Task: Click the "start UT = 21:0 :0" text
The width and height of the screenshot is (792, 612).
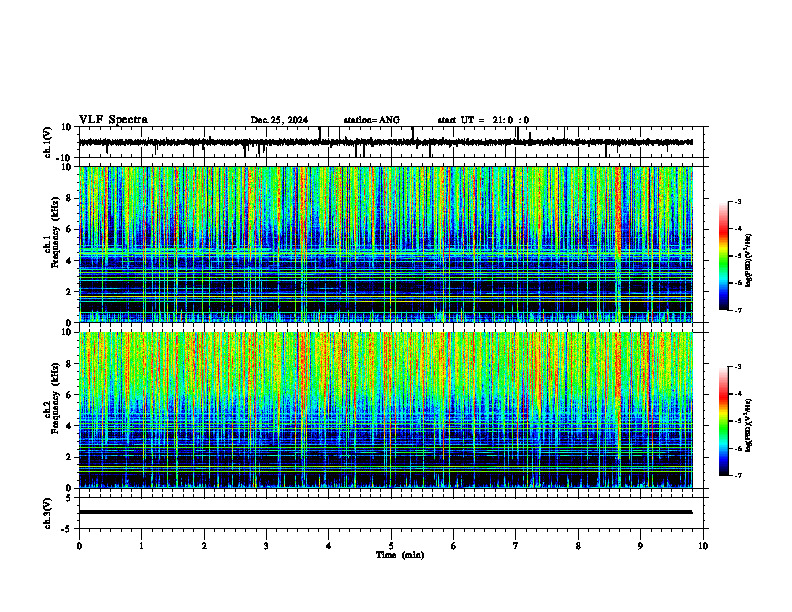Action: (x=483, y=120)
